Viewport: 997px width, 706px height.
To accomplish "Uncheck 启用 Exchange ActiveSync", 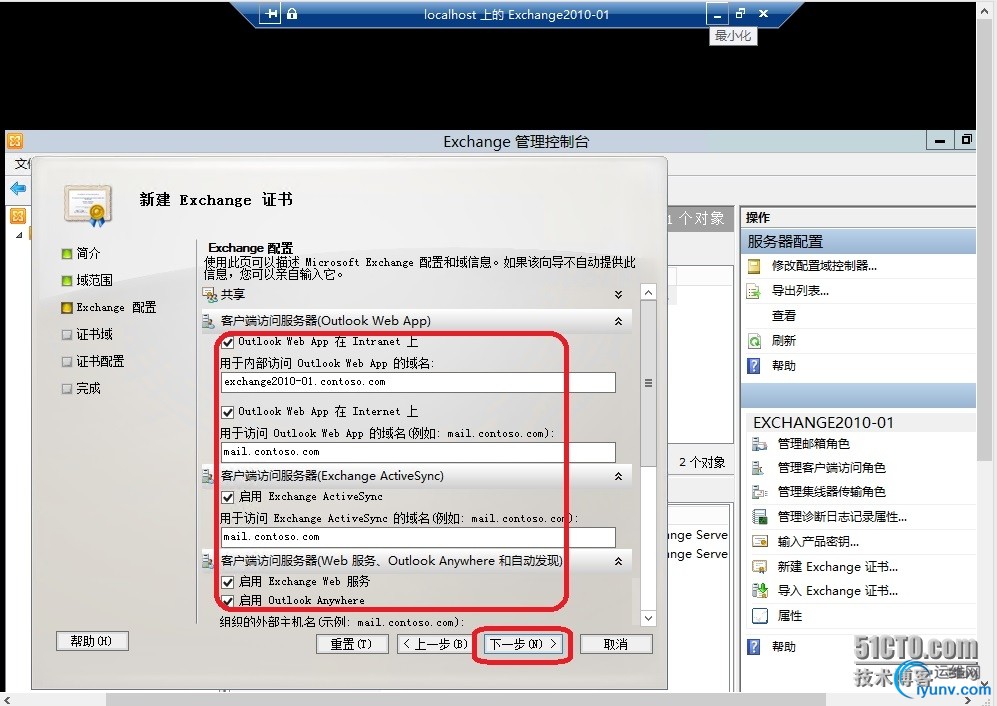I will point(228,497).
